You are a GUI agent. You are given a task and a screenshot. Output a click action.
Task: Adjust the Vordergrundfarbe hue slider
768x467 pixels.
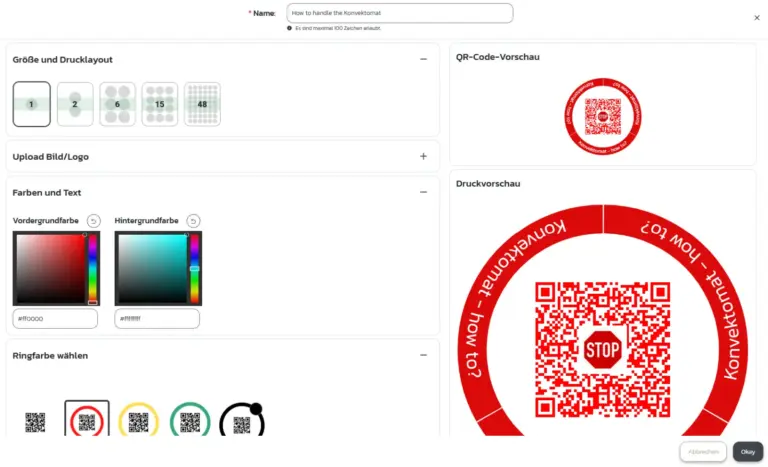[93, 268]
